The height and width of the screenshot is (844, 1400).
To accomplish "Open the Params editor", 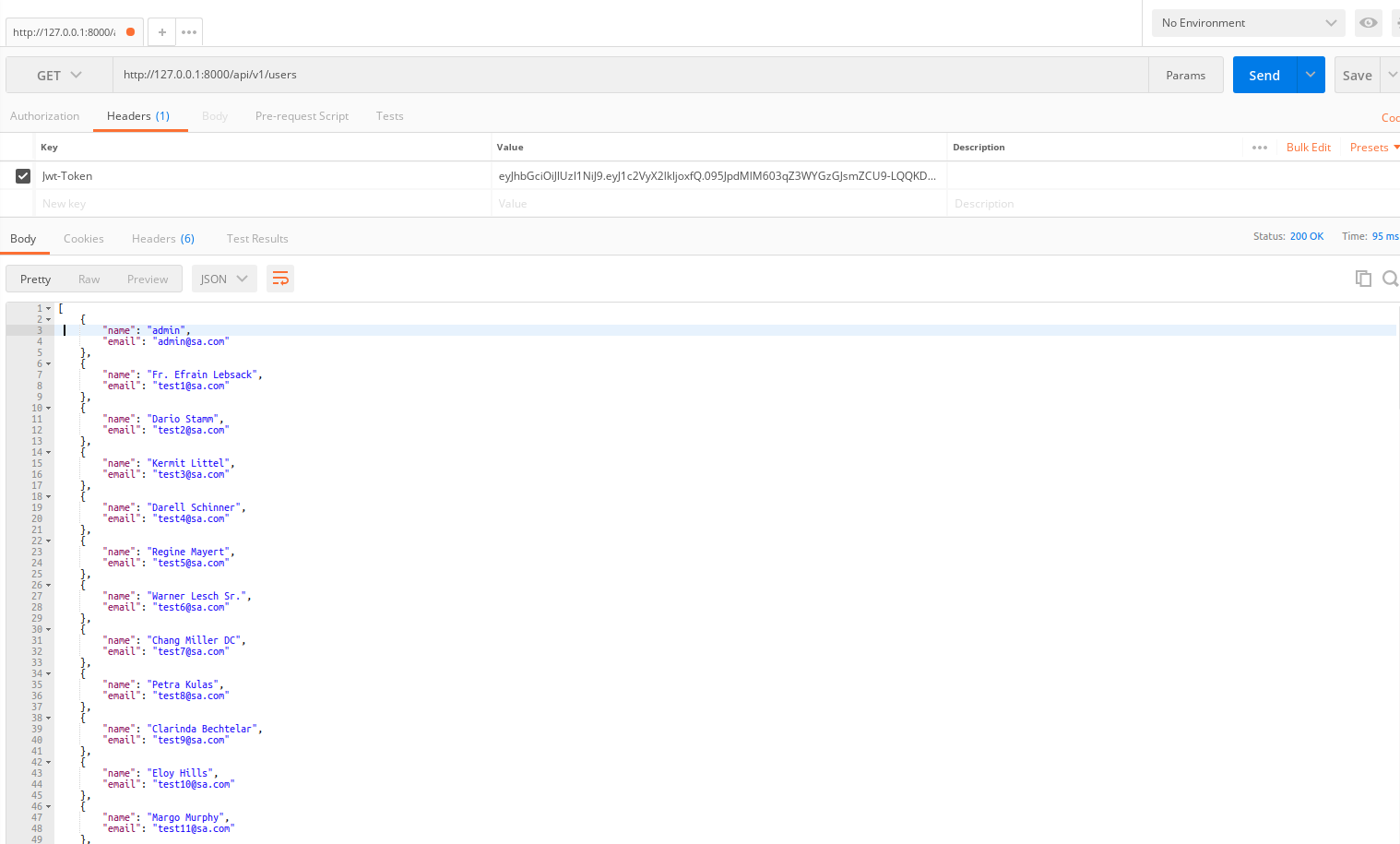I will [1186, 75].
